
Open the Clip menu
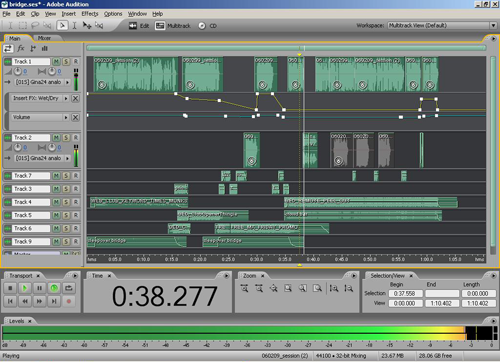(35, 14)
